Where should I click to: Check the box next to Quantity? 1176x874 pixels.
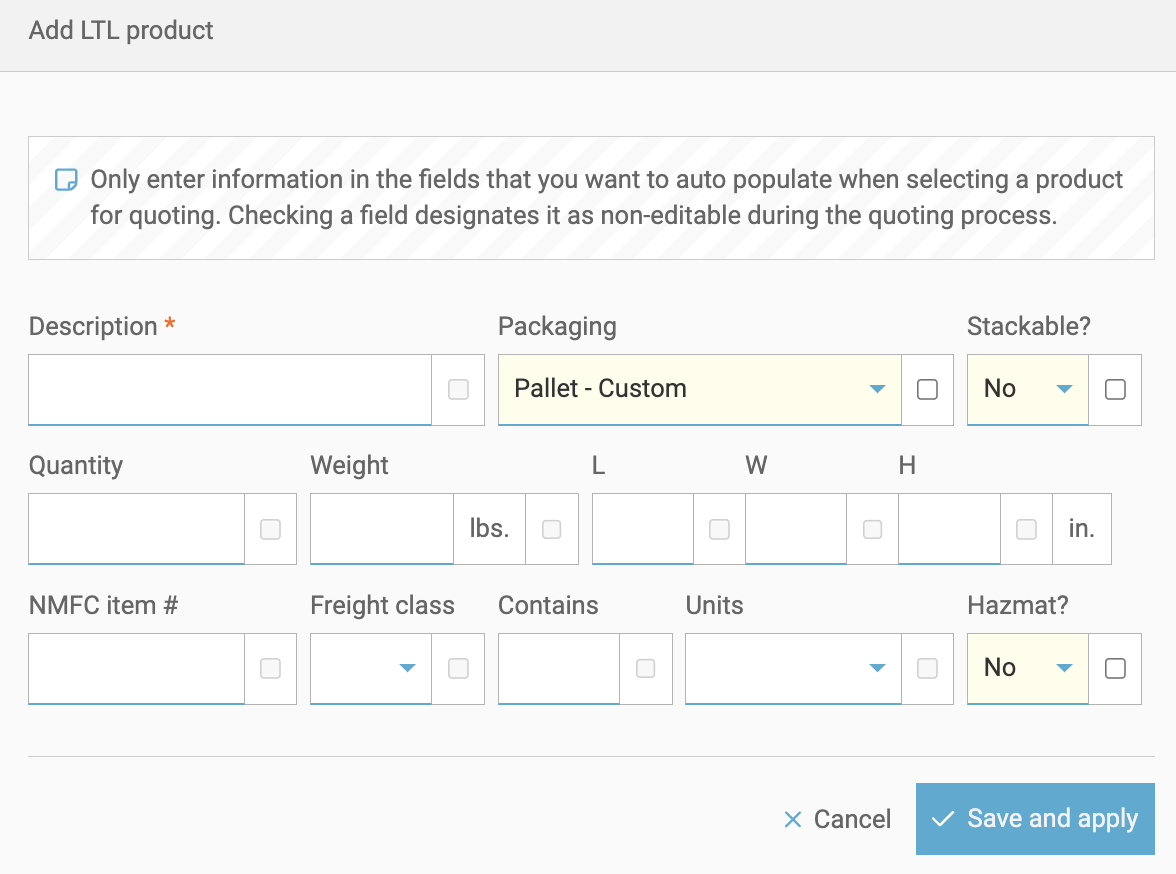point(270,529)
